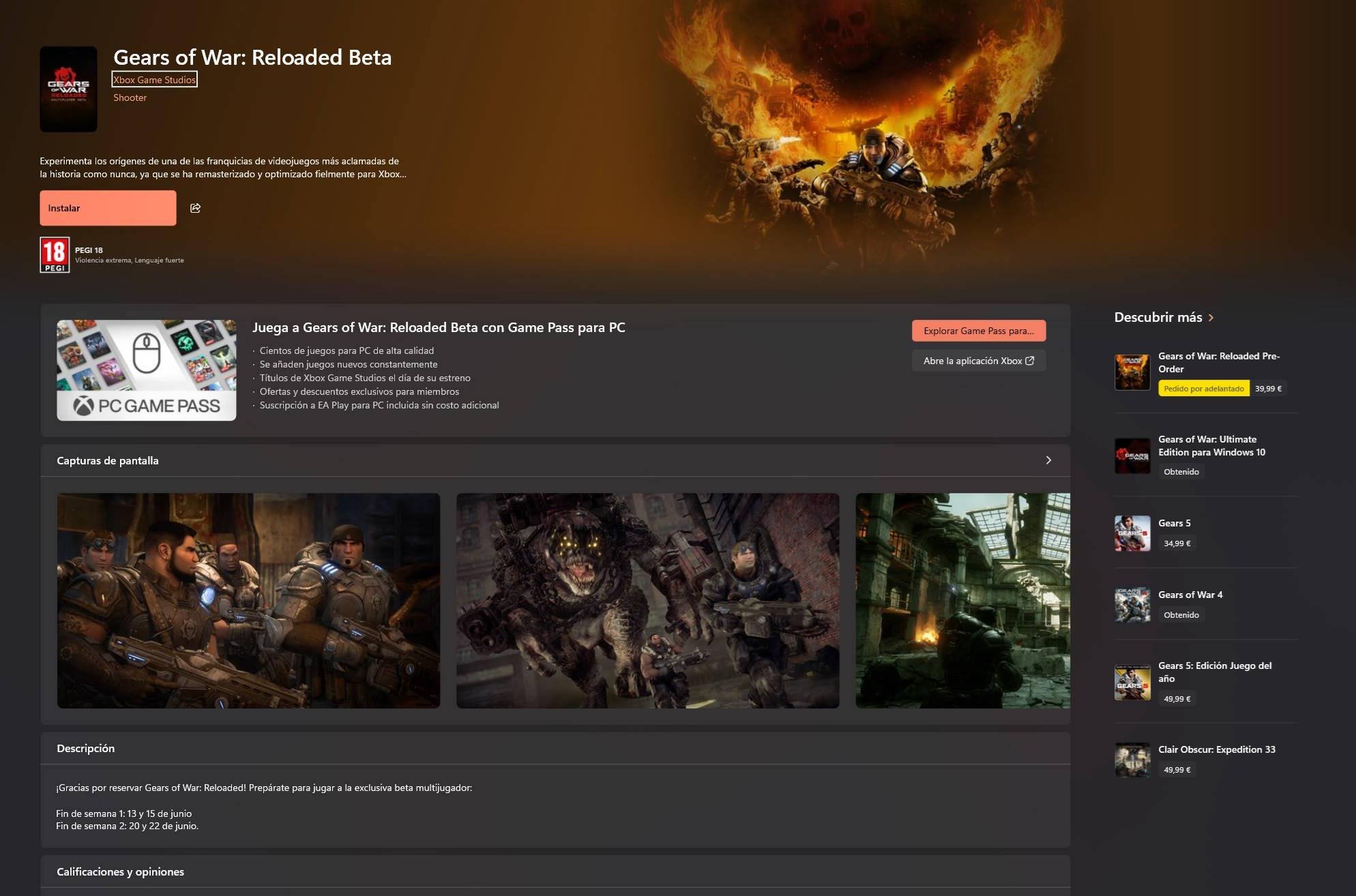Viewport: 1356px width, 896px height.
Task: Open Gears of War: Reloaded Pre-Order item
Action: click(x=1218, y=362)
